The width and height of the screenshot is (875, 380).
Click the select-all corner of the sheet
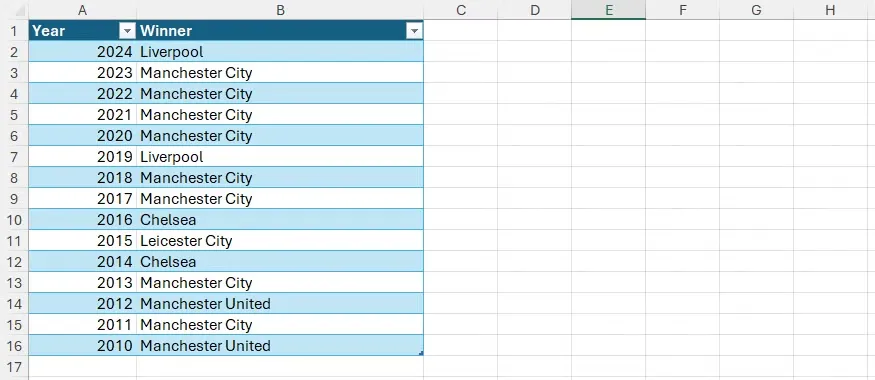click(x=14, y=10)
